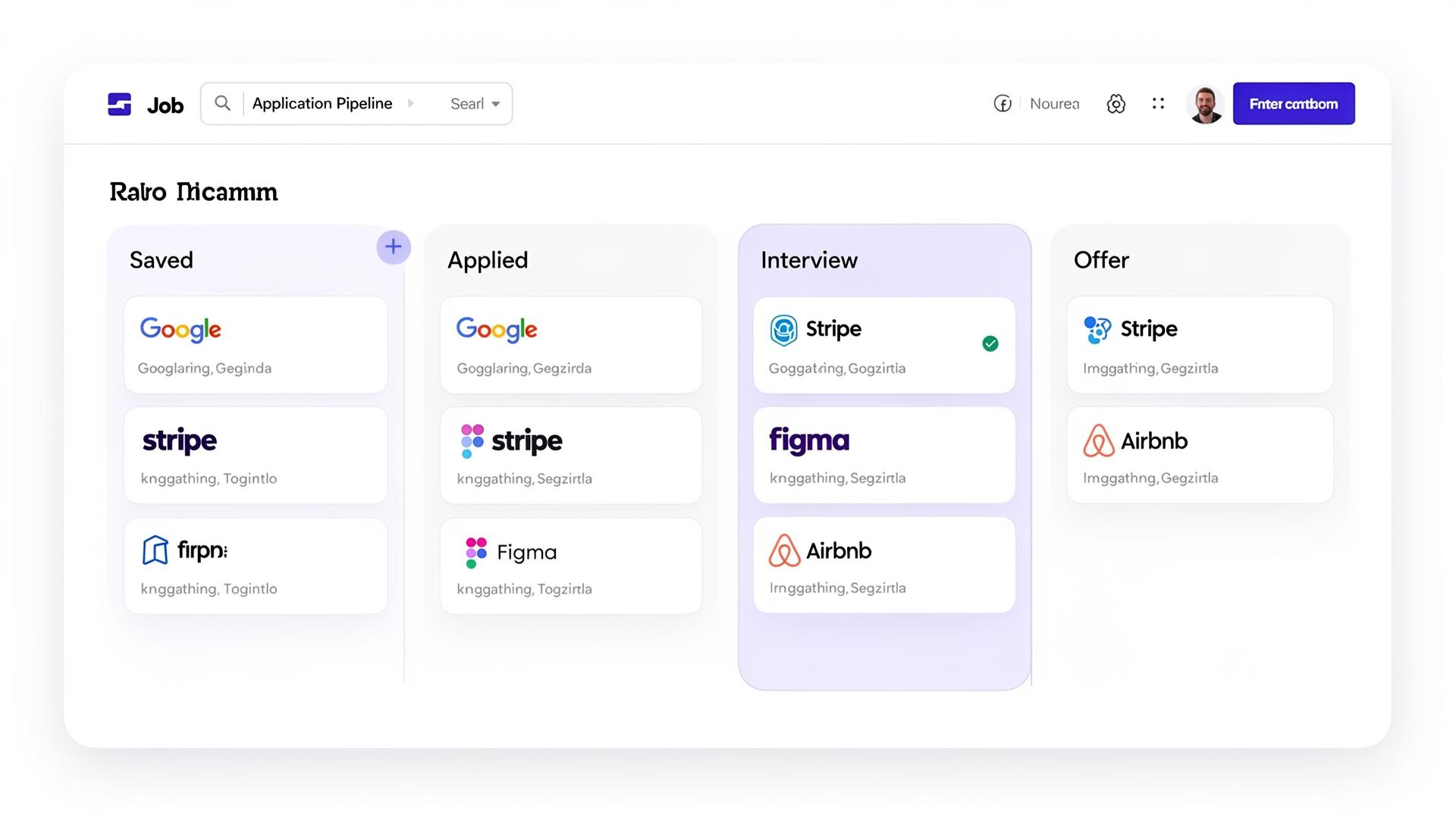The height and width of the screenshot is (819, 1456).
Task: Click 'Goggatring, Gogzirtla' in Interview Stripe card
Action: point(837,369)
